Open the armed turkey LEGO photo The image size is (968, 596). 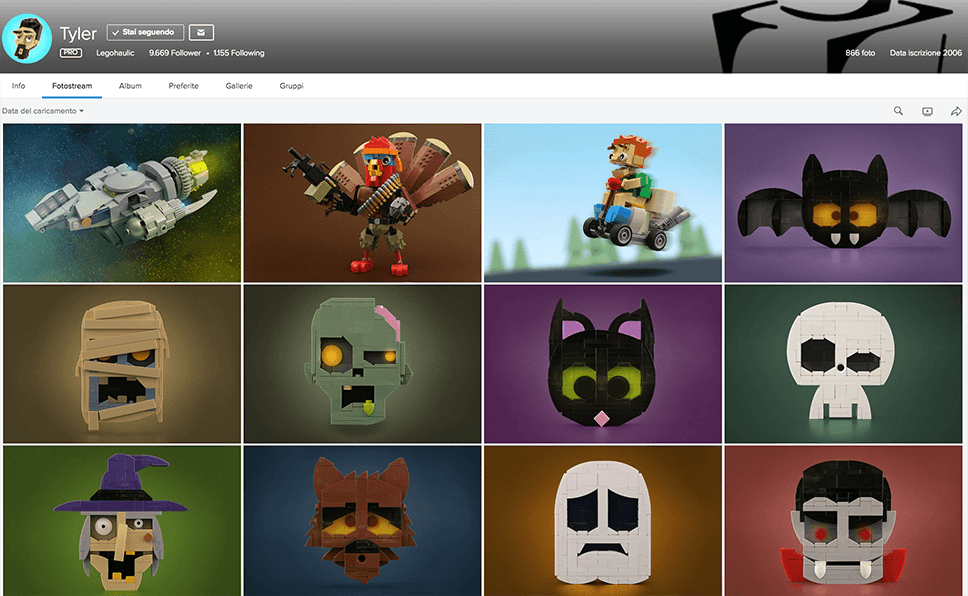362,203
